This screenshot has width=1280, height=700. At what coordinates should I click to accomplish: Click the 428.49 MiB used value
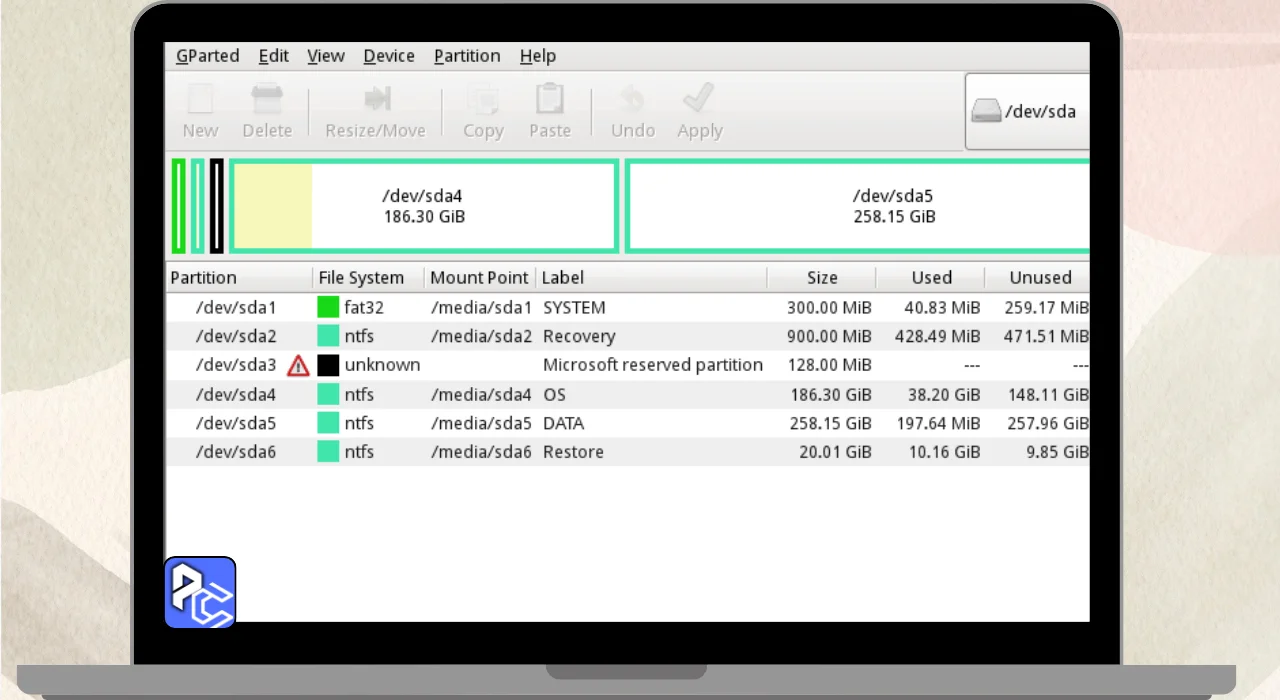(x=938, y=336)
